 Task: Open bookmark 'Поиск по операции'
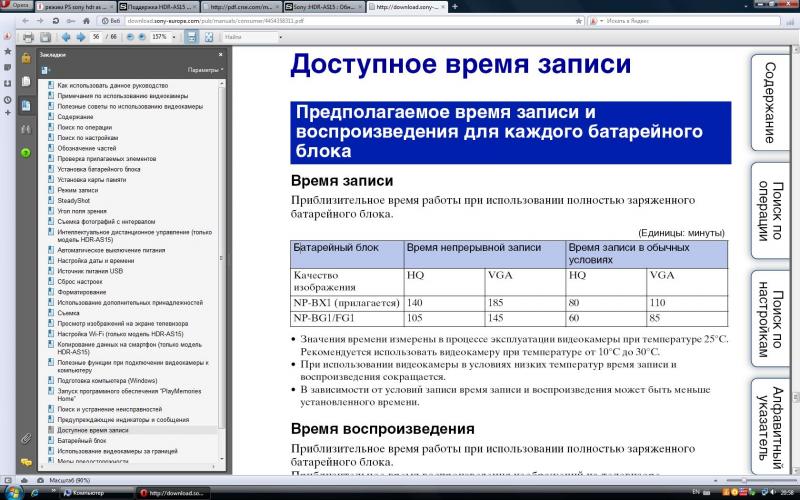coord(84,127)
